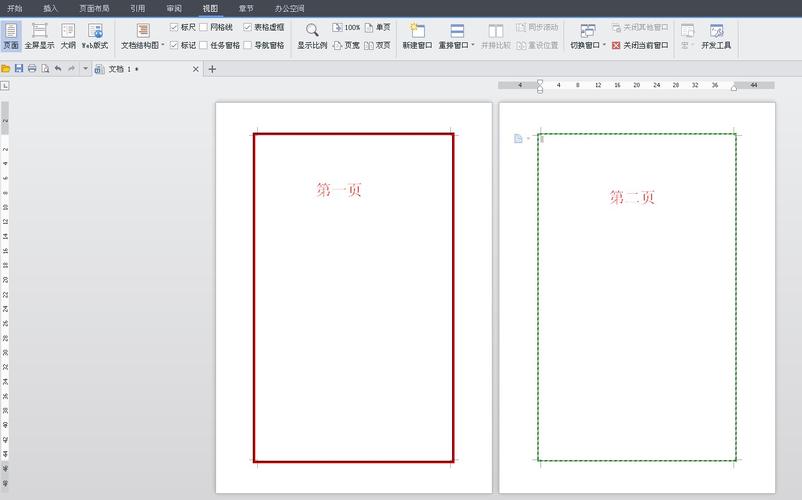Add a new document tab with plus

[212, 69]
